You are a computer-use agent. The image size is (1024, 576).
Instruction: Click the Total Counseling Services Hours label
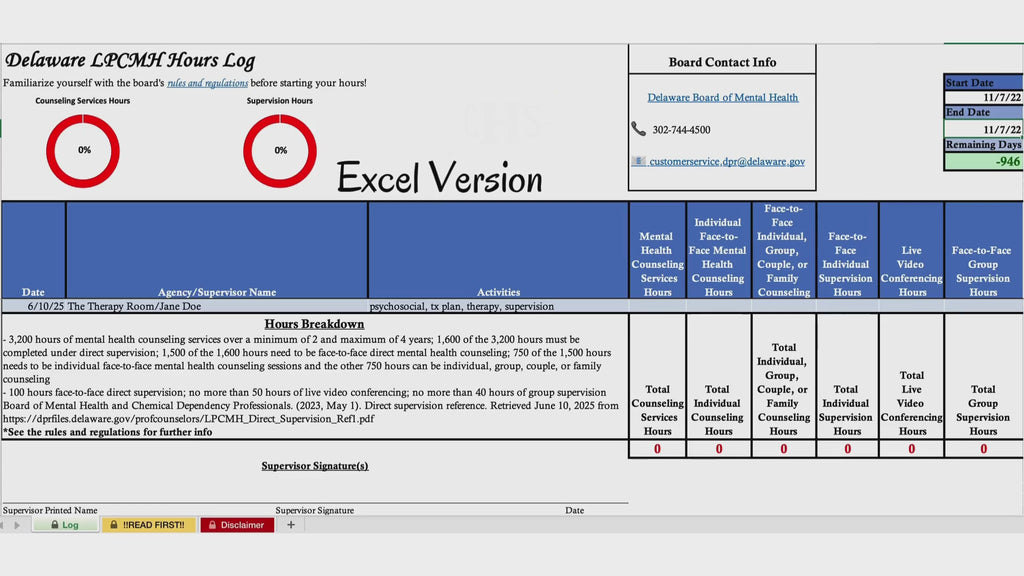click(658, 410)
